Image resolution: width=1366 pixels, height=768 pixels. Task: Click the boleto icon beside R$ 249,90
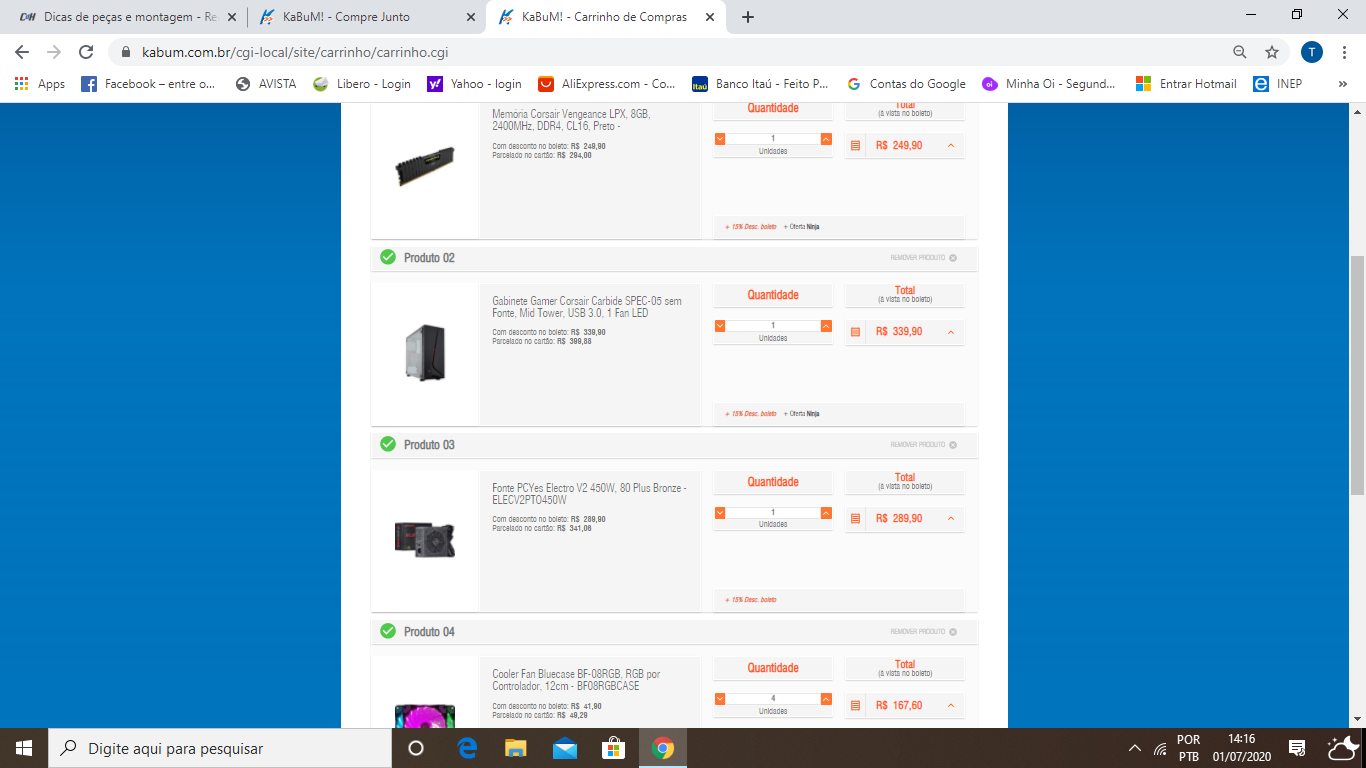pyautogui.click(x=855, y=145)
